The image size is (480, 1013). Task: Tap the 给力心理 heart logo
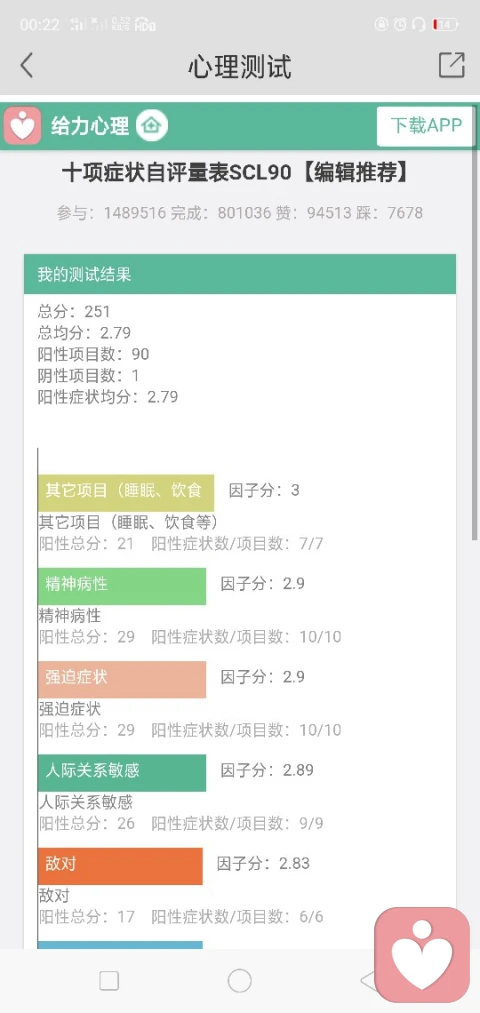pos(23,125)
